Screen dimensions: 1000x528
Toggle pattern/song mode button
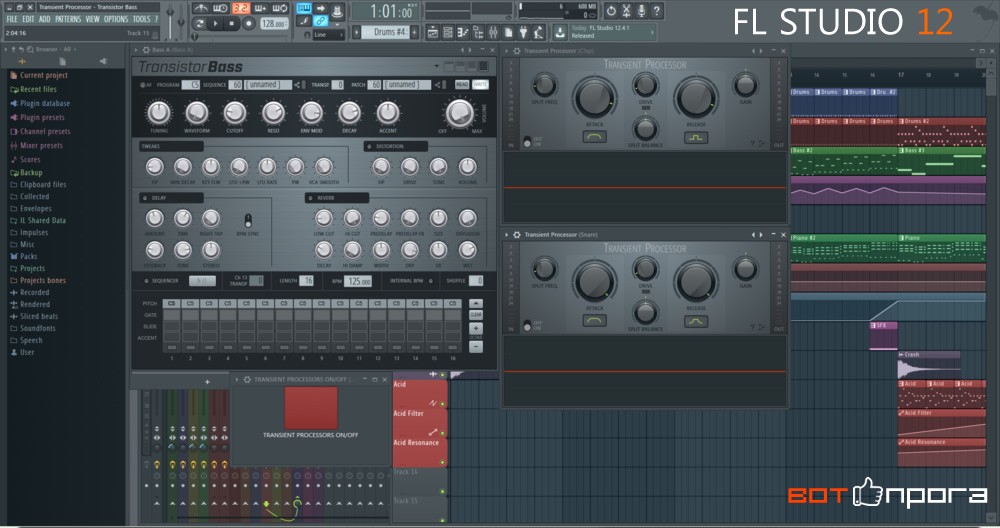[x=200, y=24]
